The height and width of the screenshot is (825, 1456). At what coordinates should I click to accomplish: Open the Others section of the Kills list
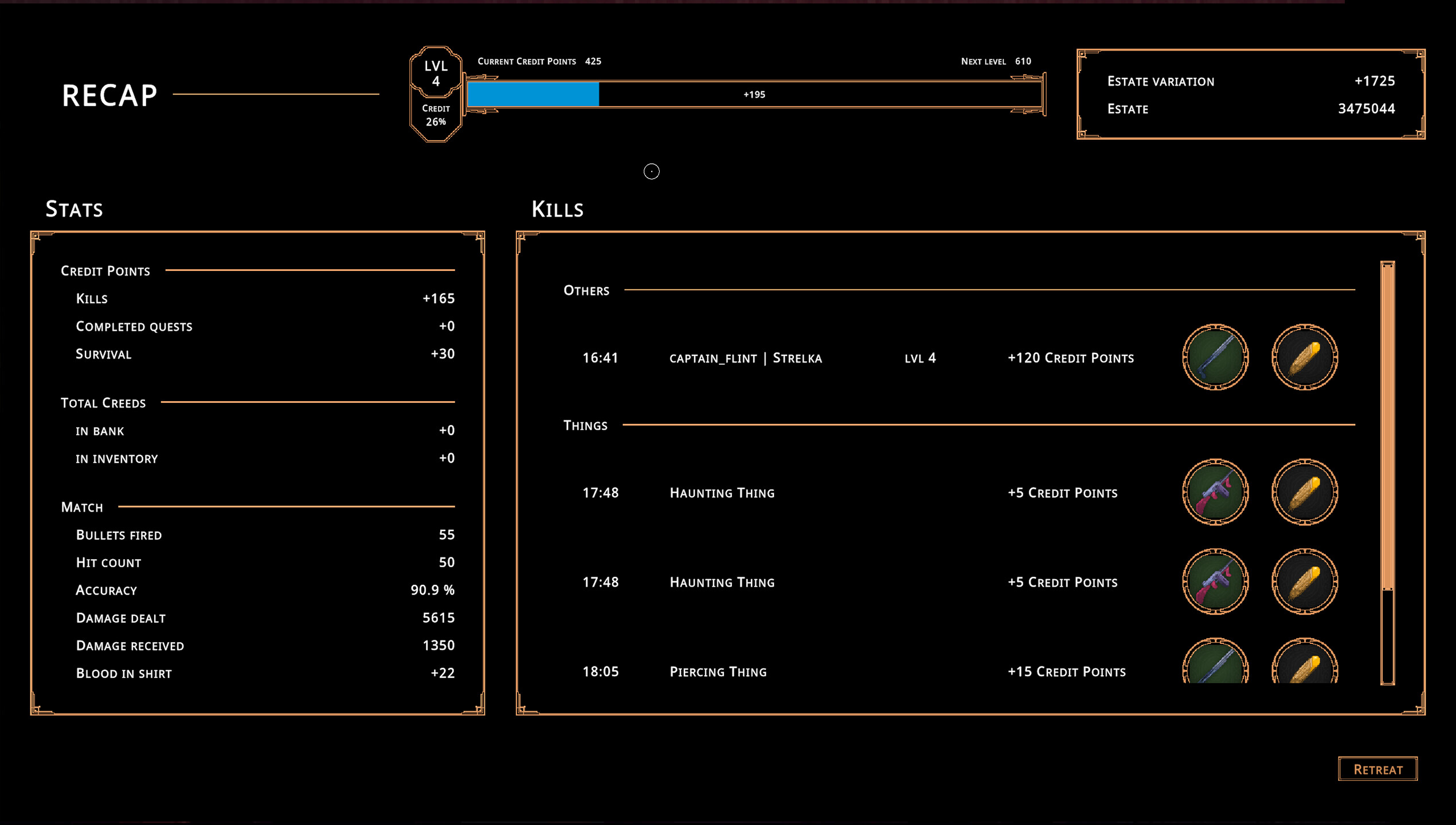pos(586,290)
